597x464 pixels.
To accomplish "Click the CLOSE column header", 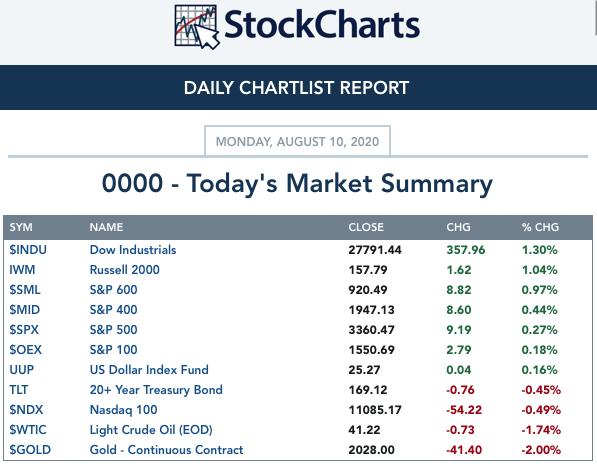I will click(x=366, y=227).
